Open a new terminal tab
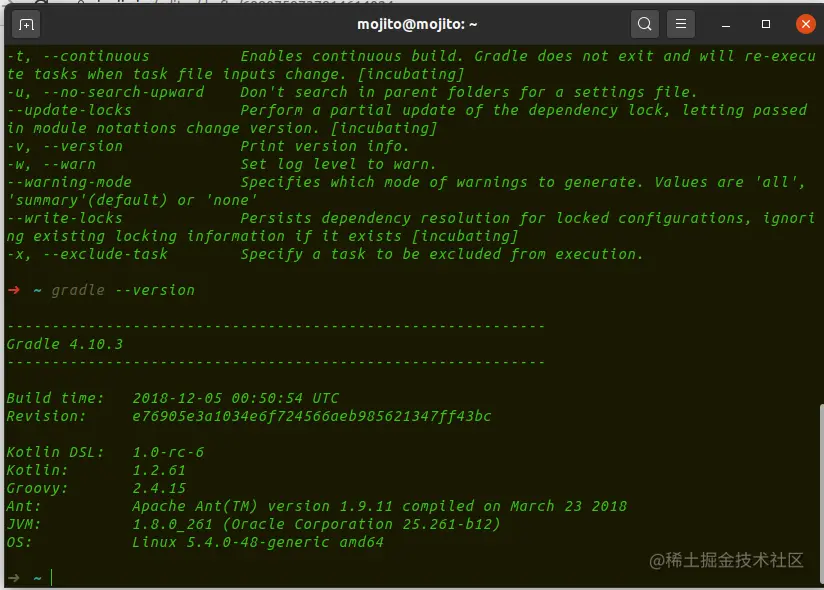This screenshot has width=824, height=590. pyautogui.click(x=26, y=24)
